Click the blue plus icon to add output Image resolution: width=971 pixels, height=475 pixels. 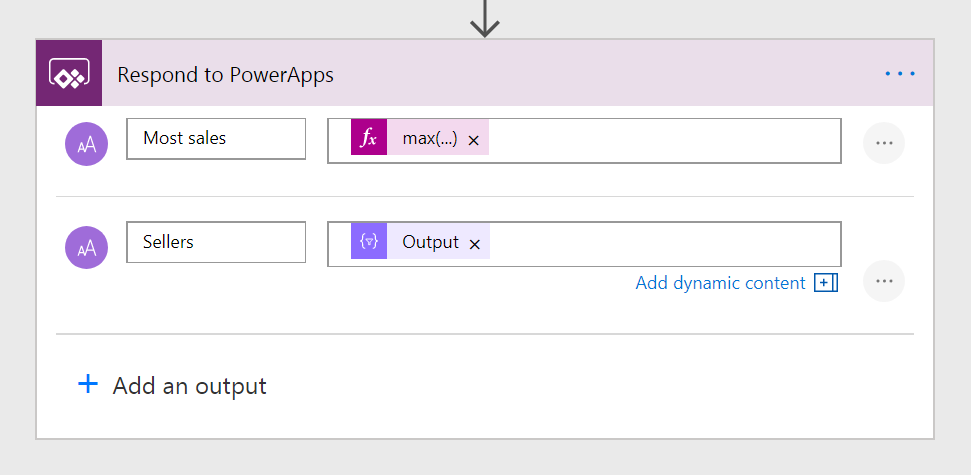coord(88,384)
